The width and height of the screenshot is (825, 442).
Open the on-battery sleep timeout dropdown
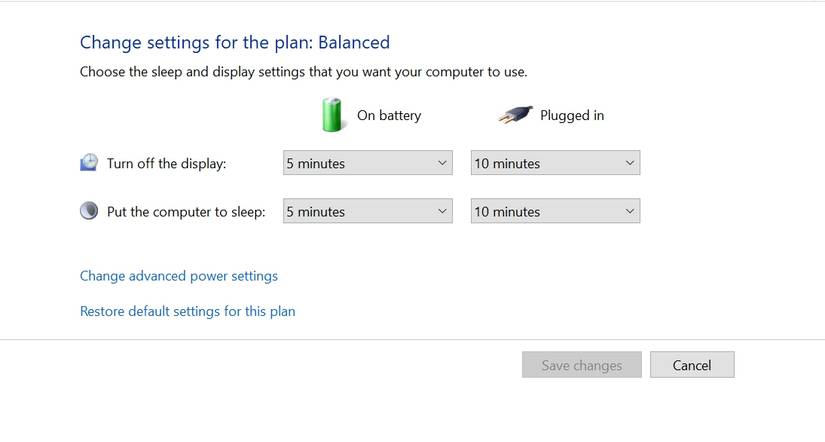point(367,211)
